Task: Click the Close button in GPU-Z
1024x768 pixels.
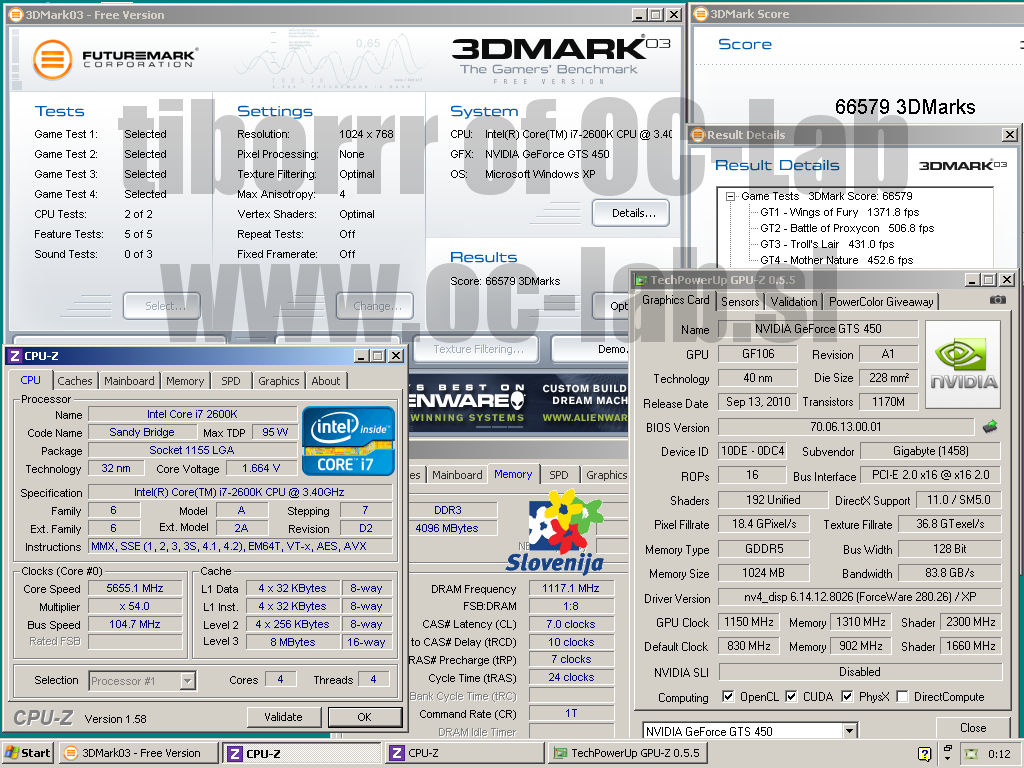Action: (973, 728)
